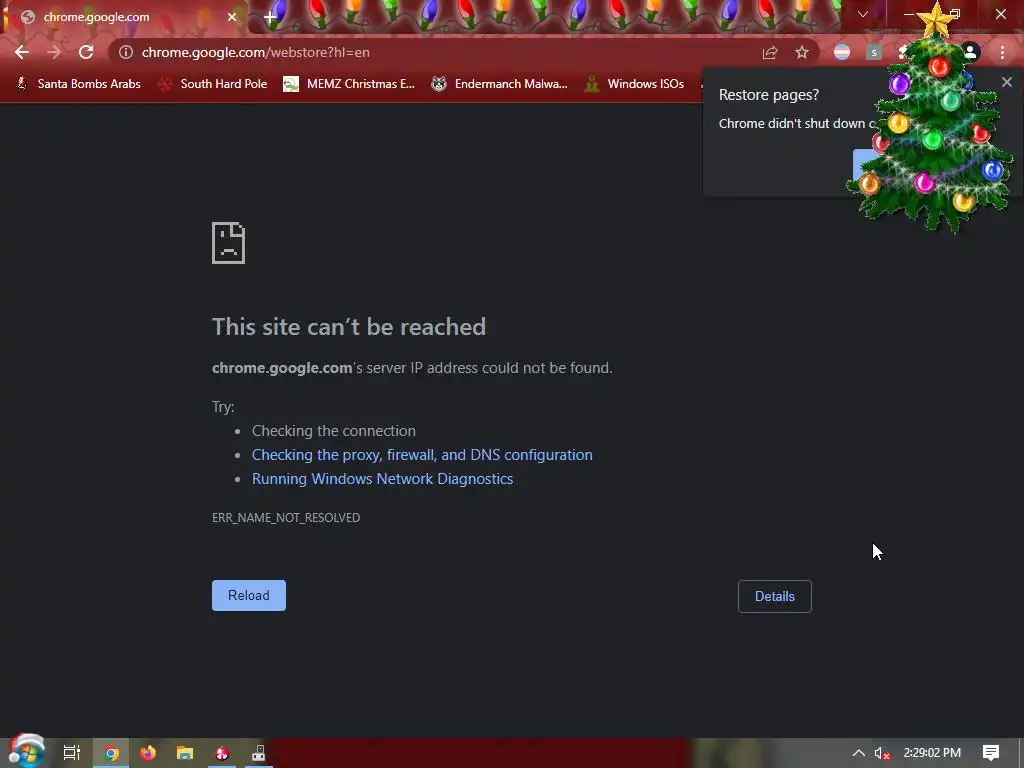
Task: Open the Chrome profile avatar icon
Action: [x=970, y=52]
